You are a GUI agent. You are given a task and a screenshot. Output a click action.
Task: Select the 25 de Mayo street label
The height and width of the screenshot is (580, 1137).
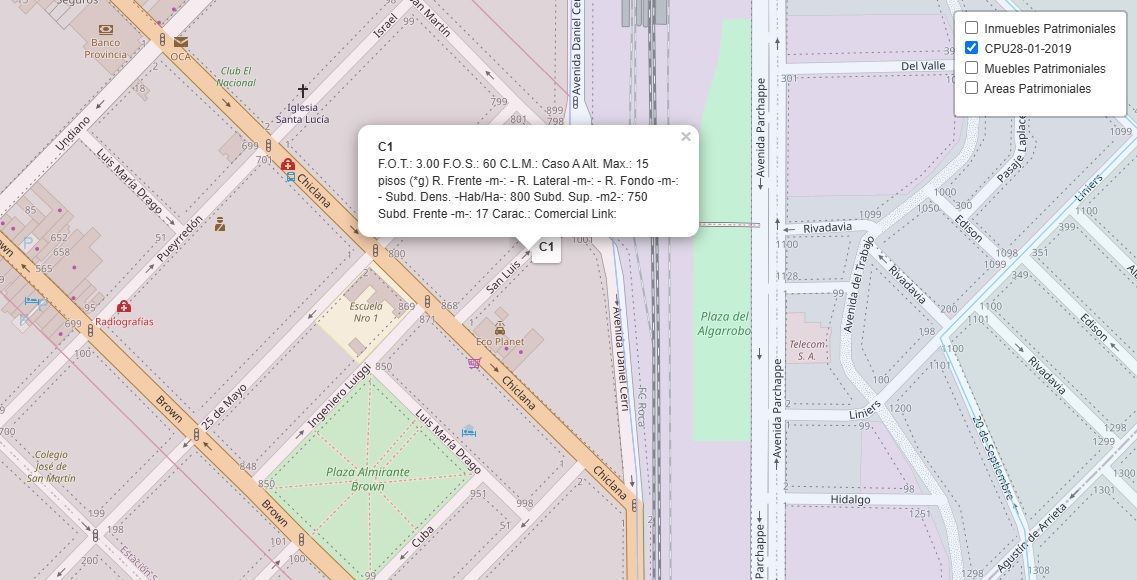224,407
